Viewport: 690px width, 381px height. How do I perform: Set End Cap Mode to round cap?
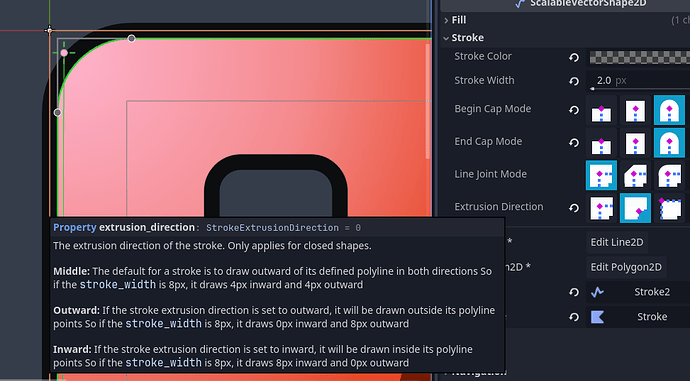click(669, 143)
